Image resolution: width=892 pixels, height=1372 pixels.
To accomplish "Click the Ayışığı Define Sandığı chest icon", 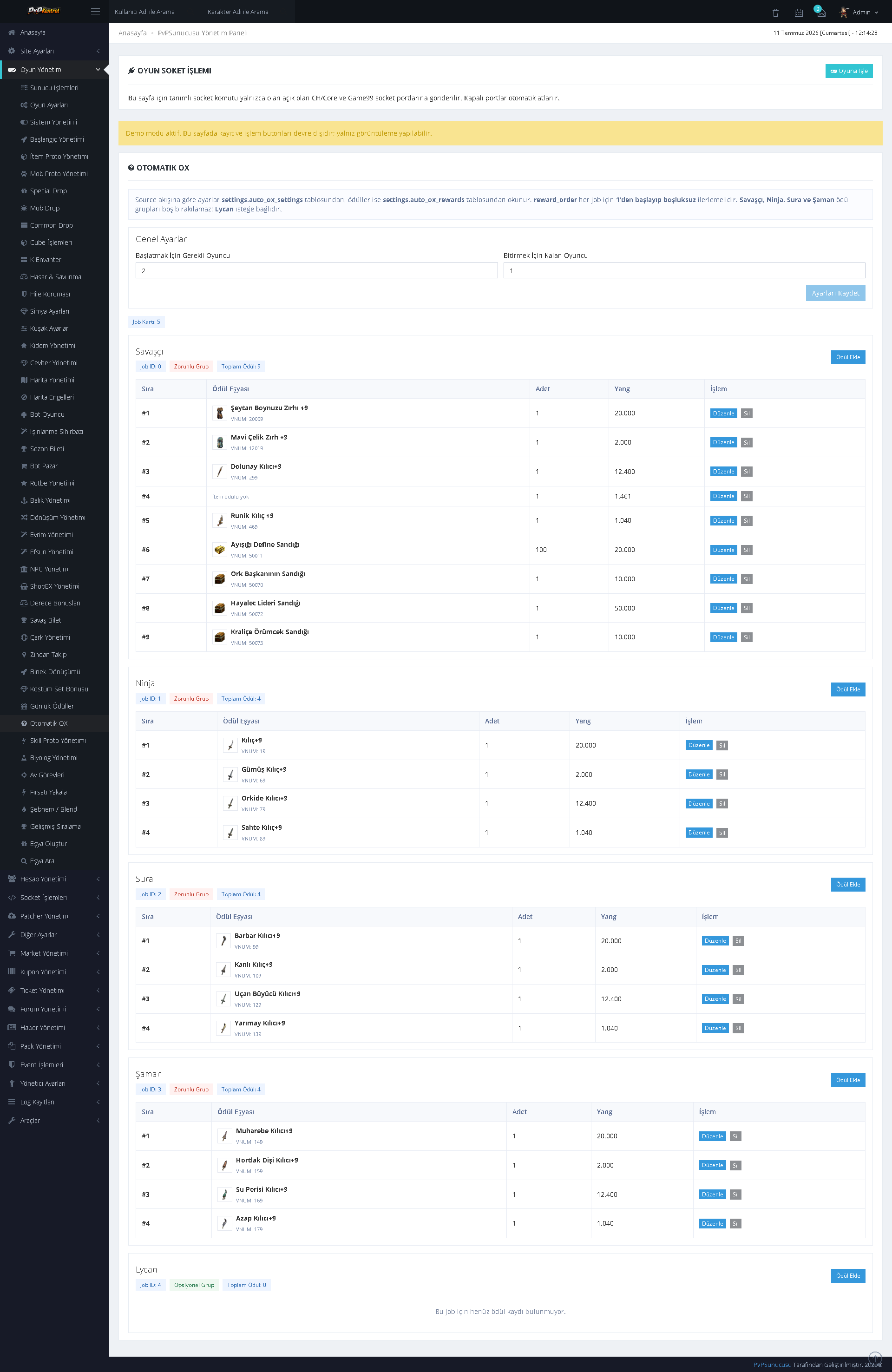I will click(220, 550).
